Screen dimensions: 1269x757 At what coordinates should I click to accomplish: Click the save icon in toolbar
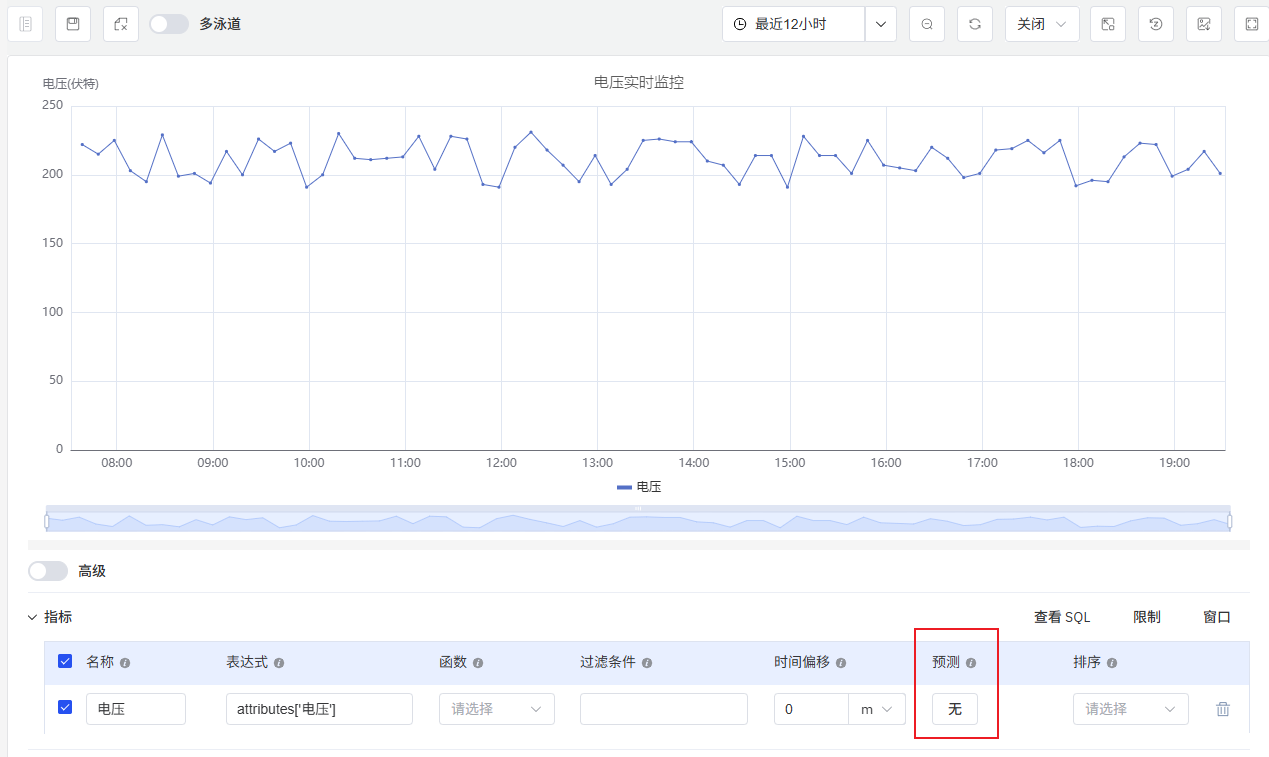pyautogui.click(x=73, y=24)
